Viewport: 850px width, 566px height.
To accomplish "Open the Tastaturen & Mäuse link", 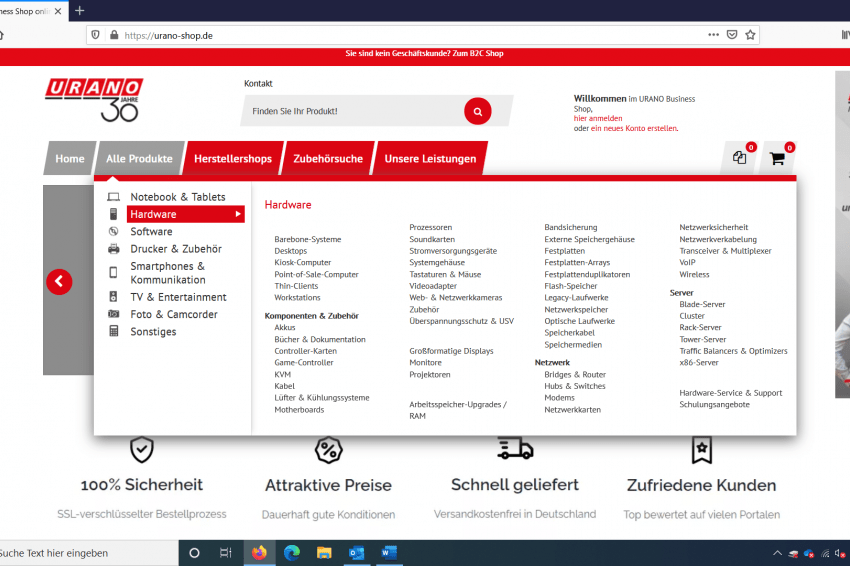I will point(445,274).
